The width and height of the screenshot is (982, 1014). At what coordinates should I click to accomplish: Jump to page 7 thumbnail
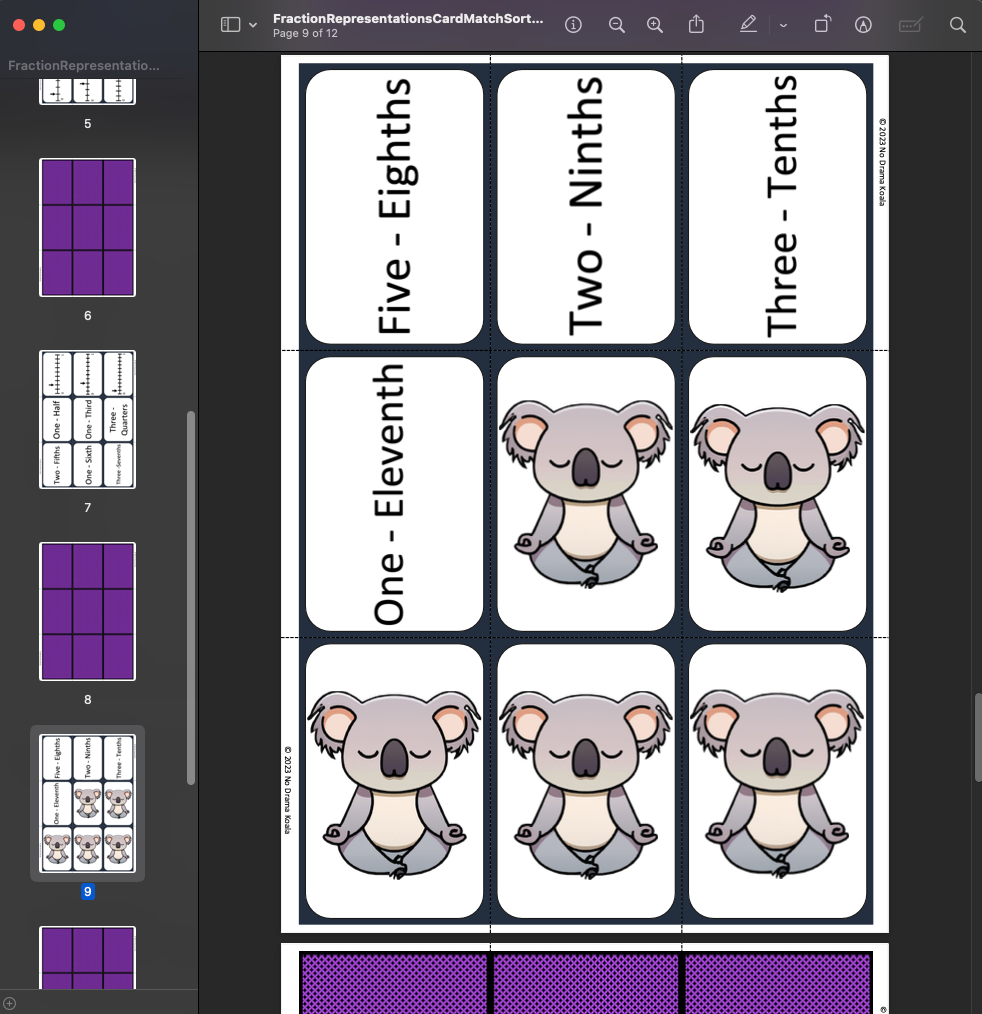[87, 419]
